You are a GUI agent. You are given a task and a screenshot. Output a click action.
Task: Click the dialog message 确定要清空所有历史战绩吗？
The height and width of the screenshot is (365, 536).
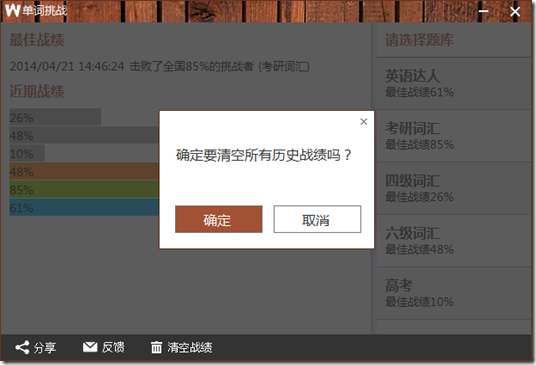click(264, 156)
